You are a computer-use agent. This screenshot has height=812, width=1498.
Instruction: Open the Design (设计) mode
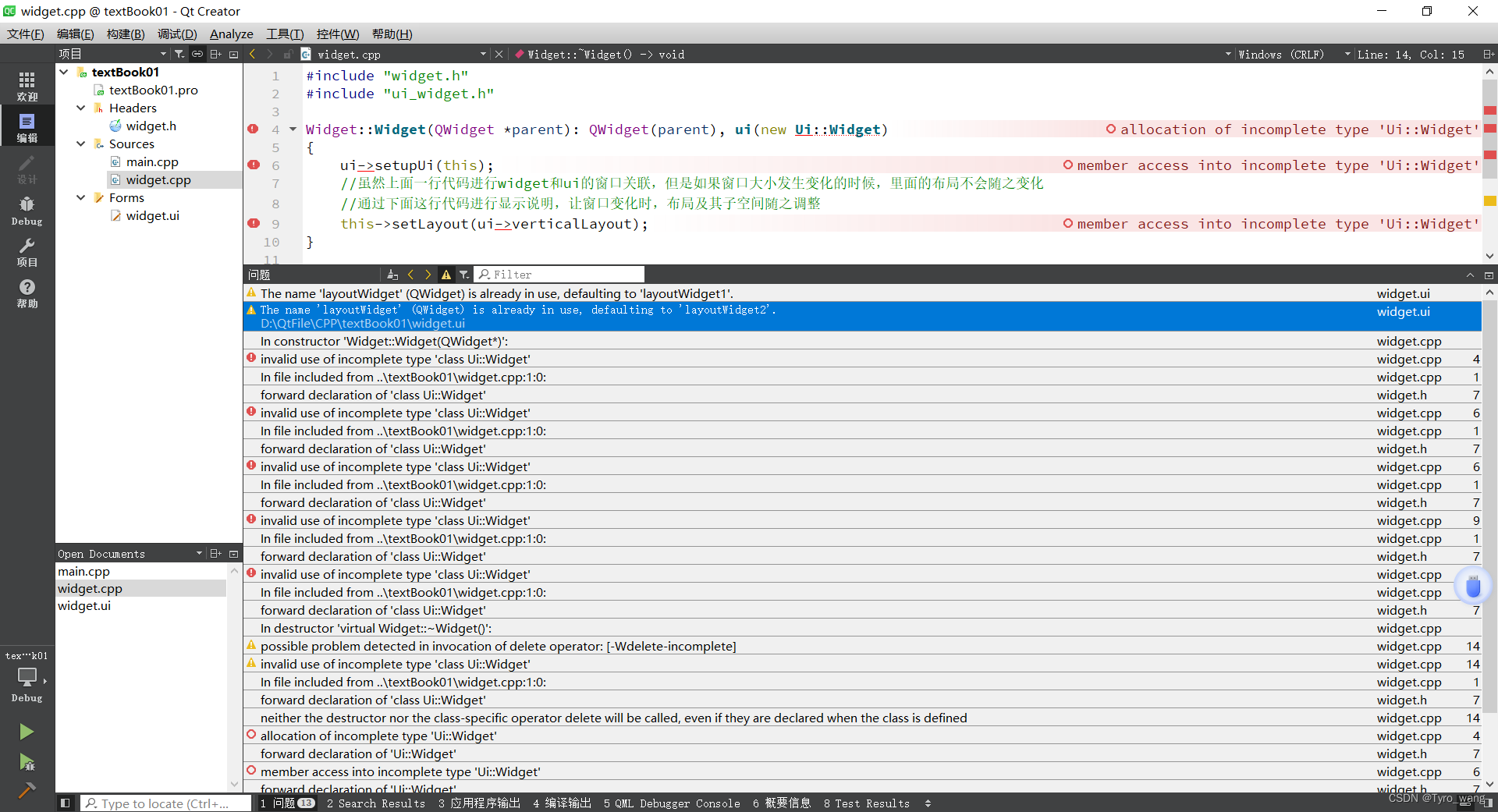[27, 168]
